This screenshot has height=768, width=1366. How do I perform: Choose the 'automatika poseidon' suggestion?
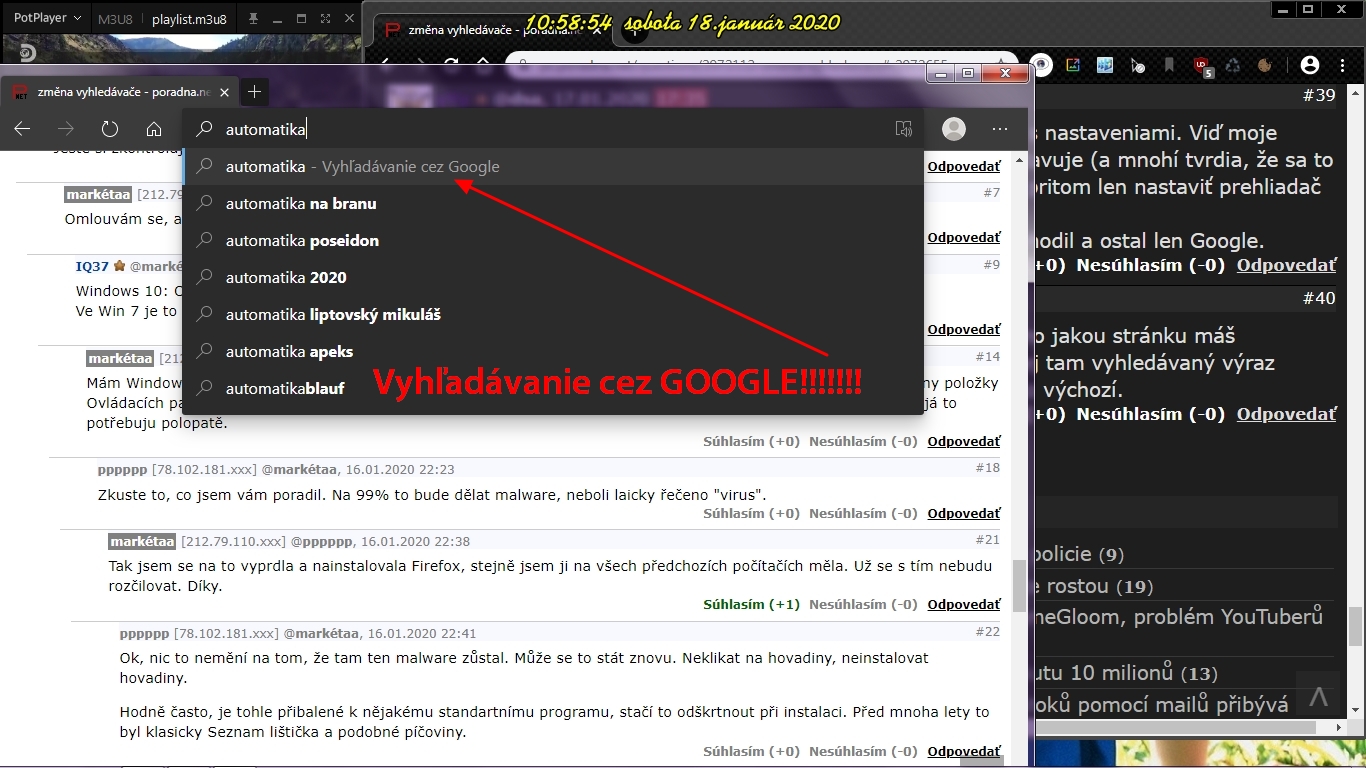(553, 241)
